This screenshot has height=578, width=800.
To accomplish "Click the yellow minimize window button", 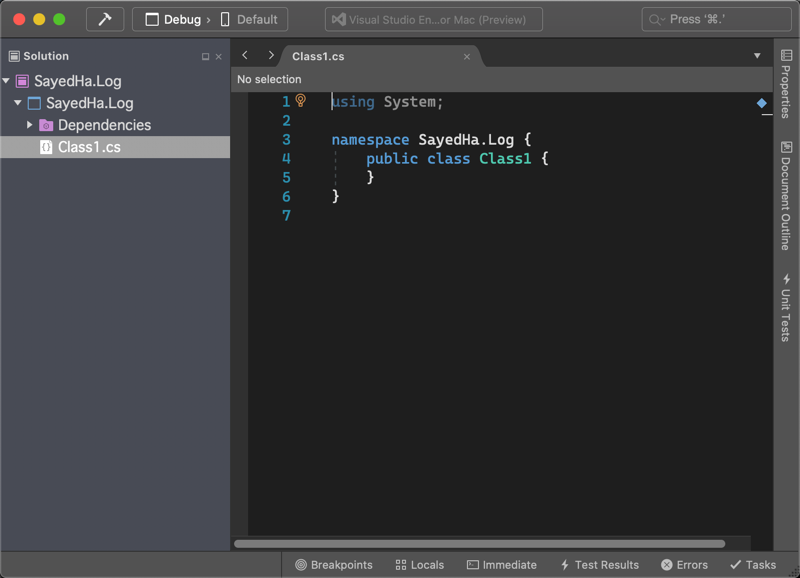I will pos(39,19).
